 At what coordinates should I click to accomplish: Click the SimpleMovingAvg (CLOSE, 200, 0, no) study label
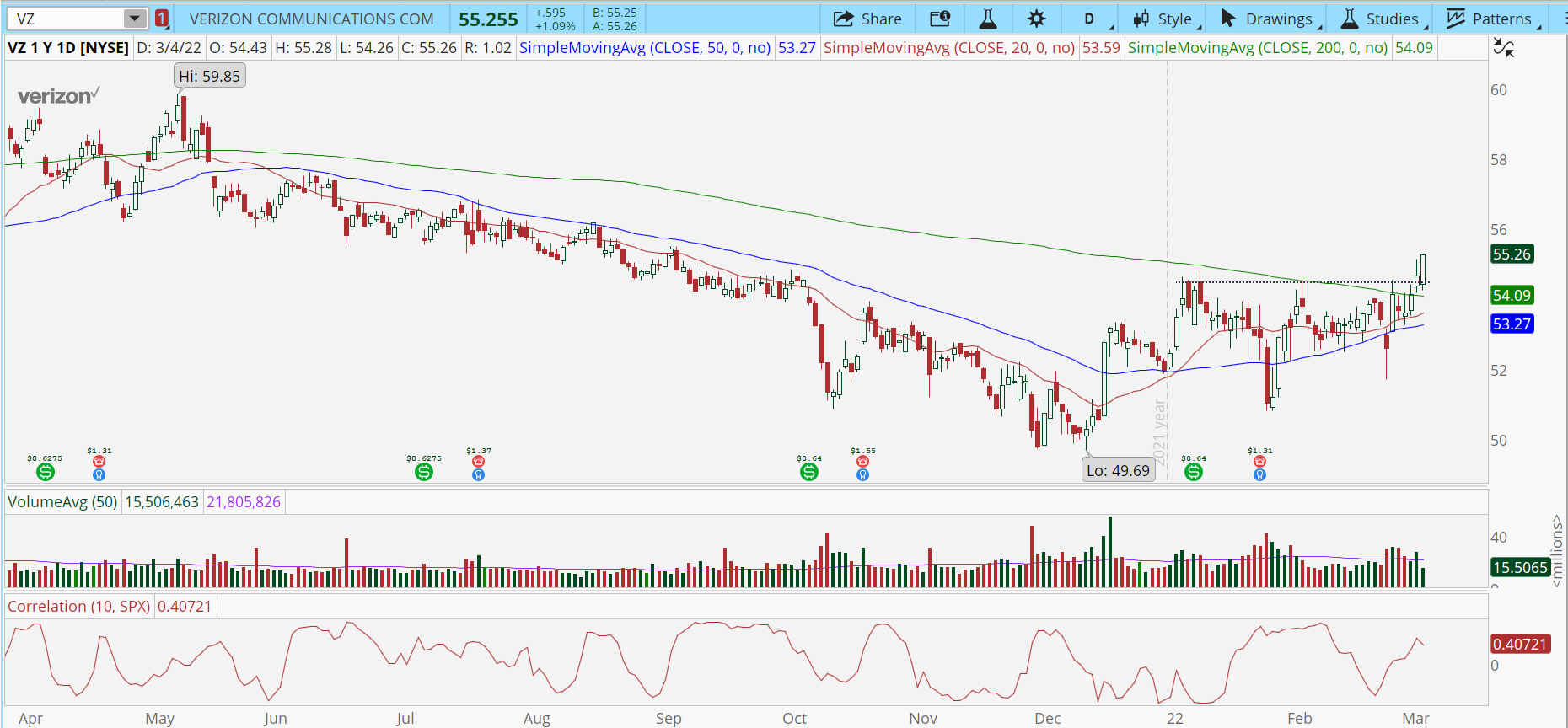point(1258,48)
